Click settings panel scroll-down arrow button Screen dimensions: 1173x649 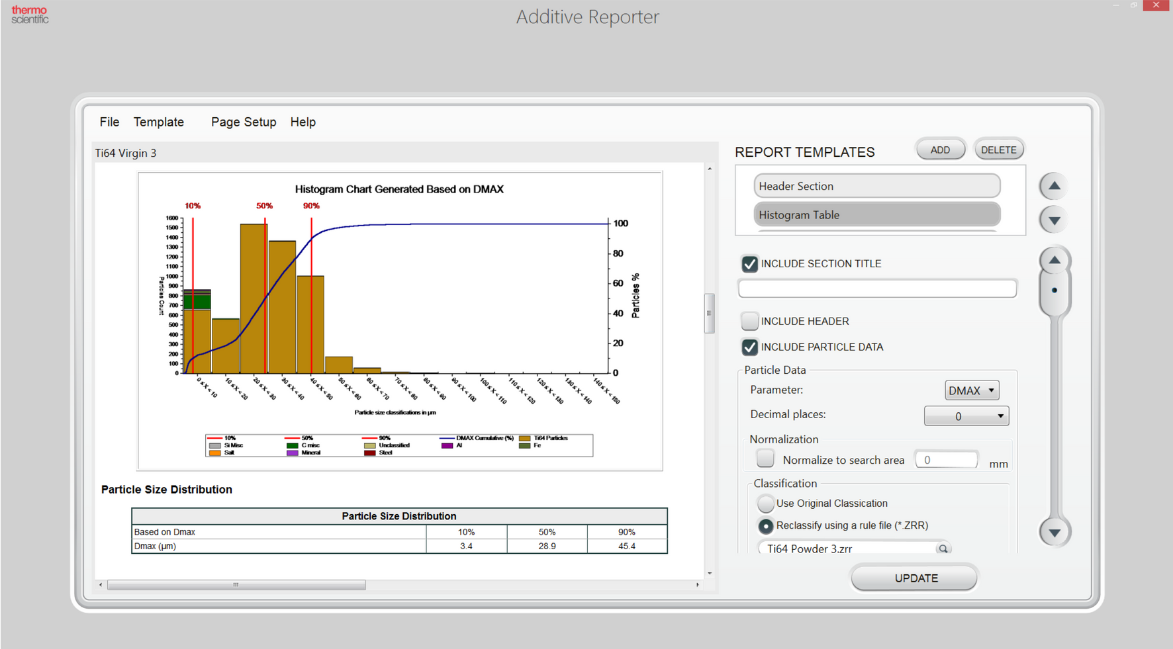click(1054, 532)
